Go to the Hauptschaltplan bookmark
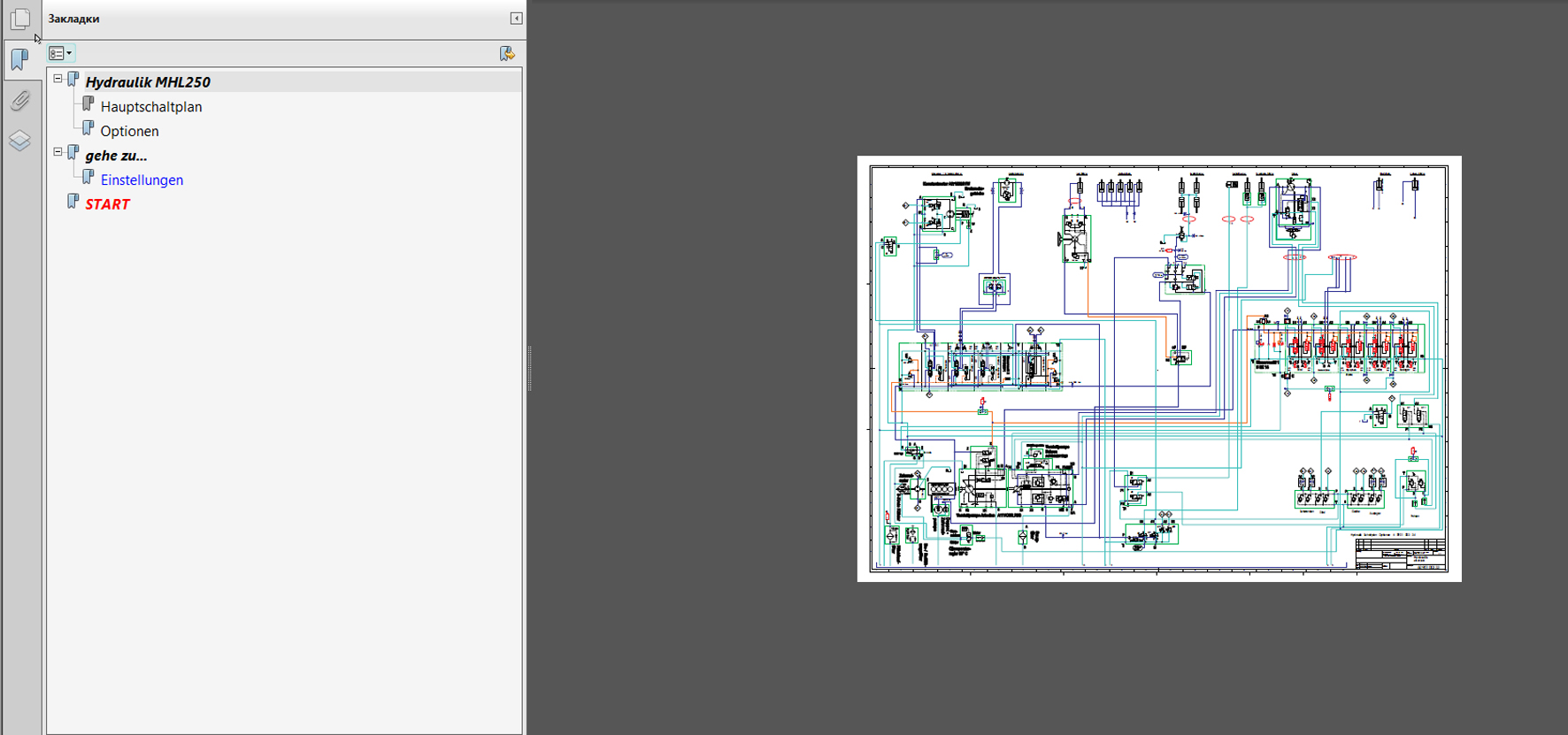 151,107
